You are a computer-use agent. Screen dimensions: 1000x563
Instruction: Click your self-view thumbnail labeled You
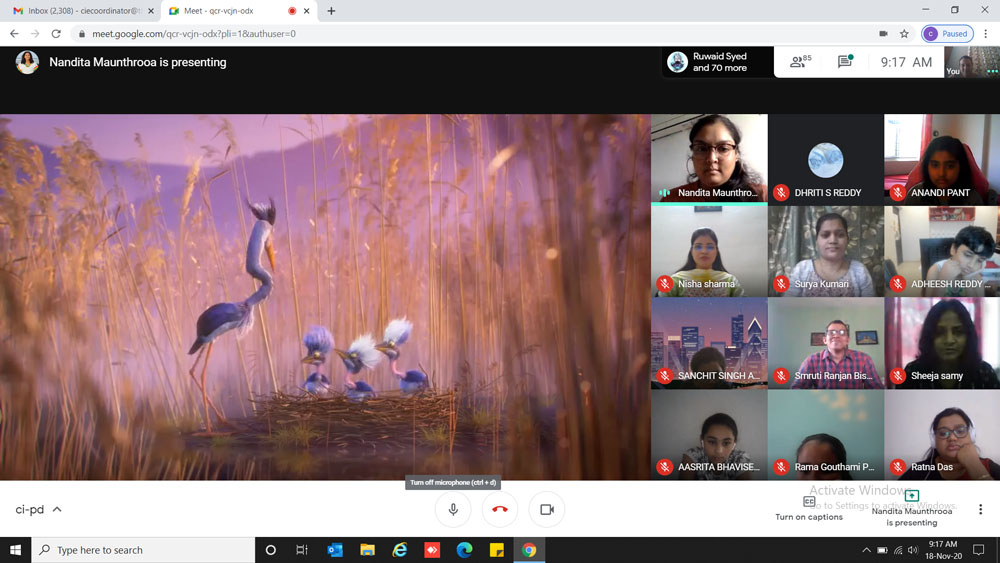pyautogui.click(x=972, y=62)
